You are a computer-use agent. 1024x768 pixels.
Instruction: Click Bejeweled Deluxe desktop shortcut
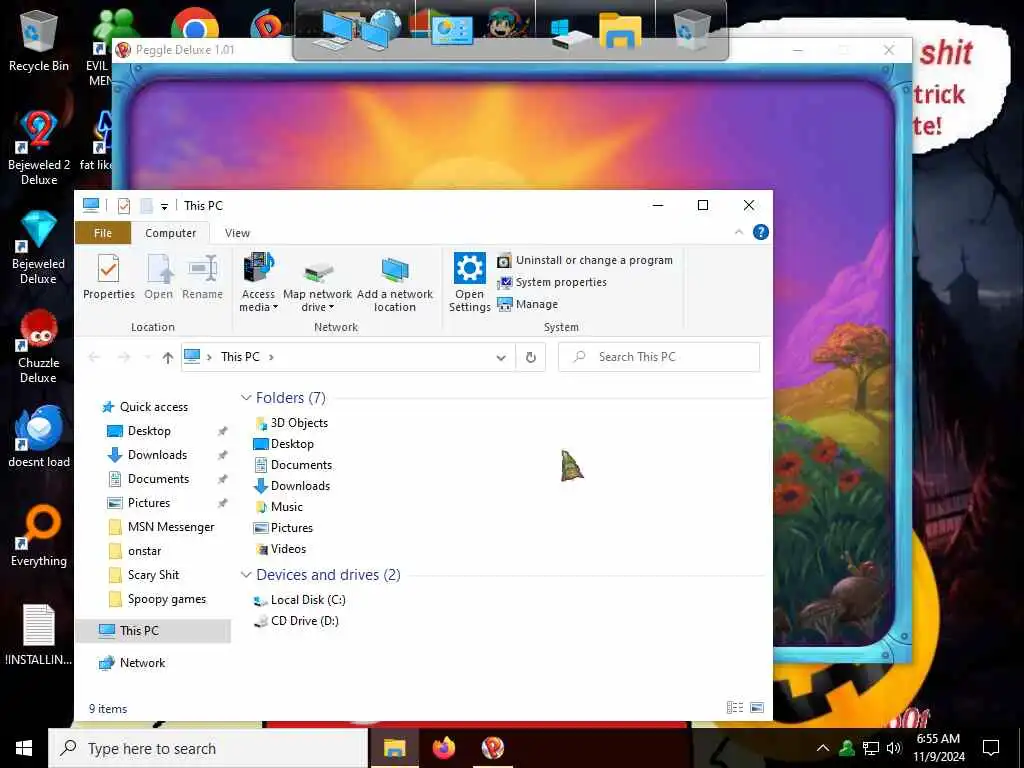pos(39,248)
